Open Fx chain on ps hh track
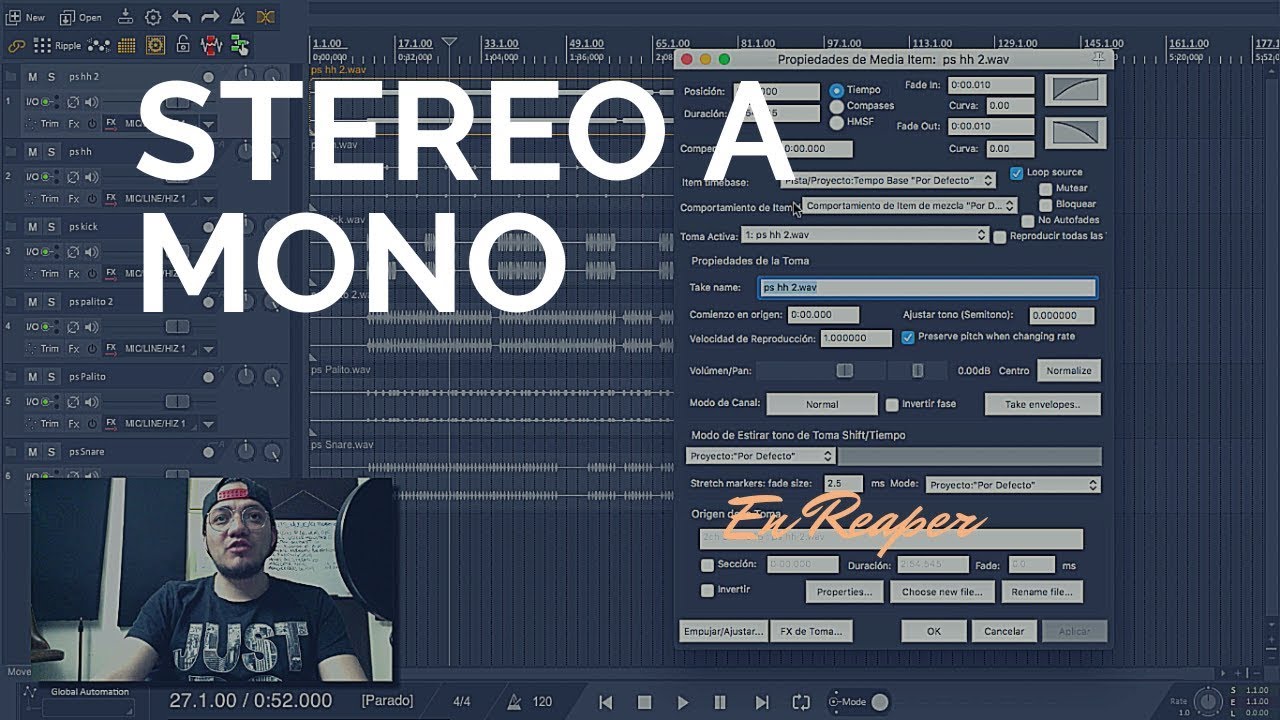1280x720 pixels. click(74, 199)
